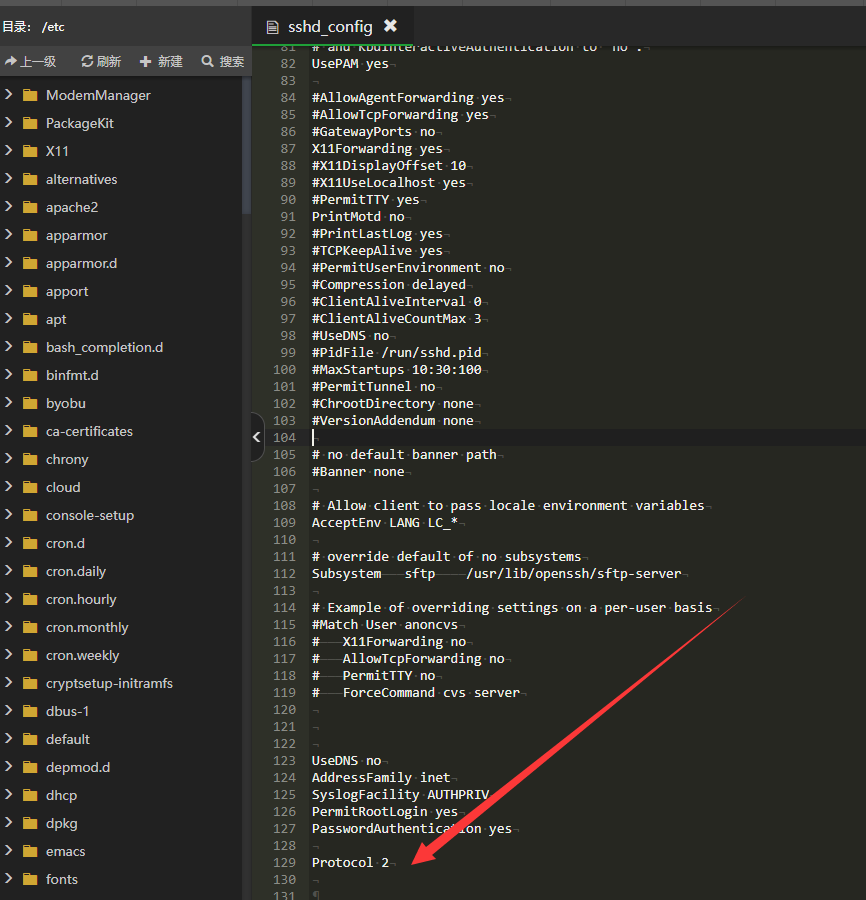Expand the apparmor.d folder chevron

tap(8, 264)
